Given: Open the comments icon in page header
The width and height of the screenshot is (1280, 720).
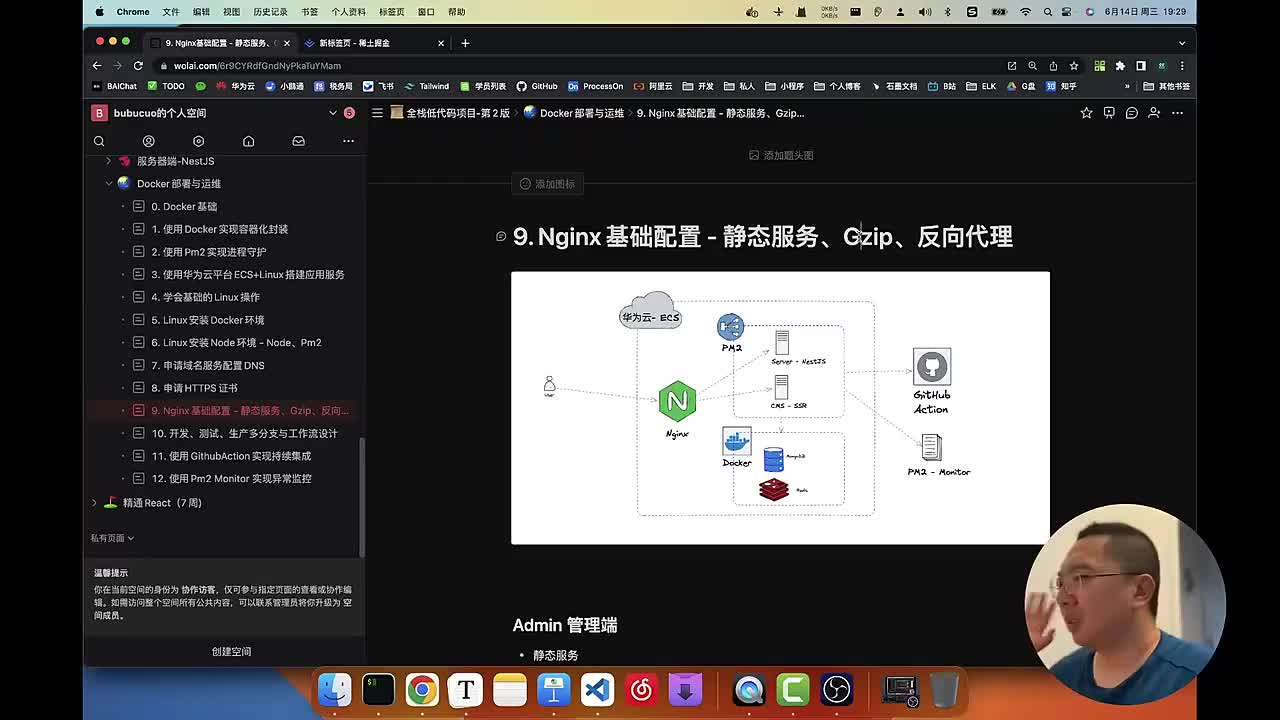Looking at the screenshot, I should (1109, 113).
